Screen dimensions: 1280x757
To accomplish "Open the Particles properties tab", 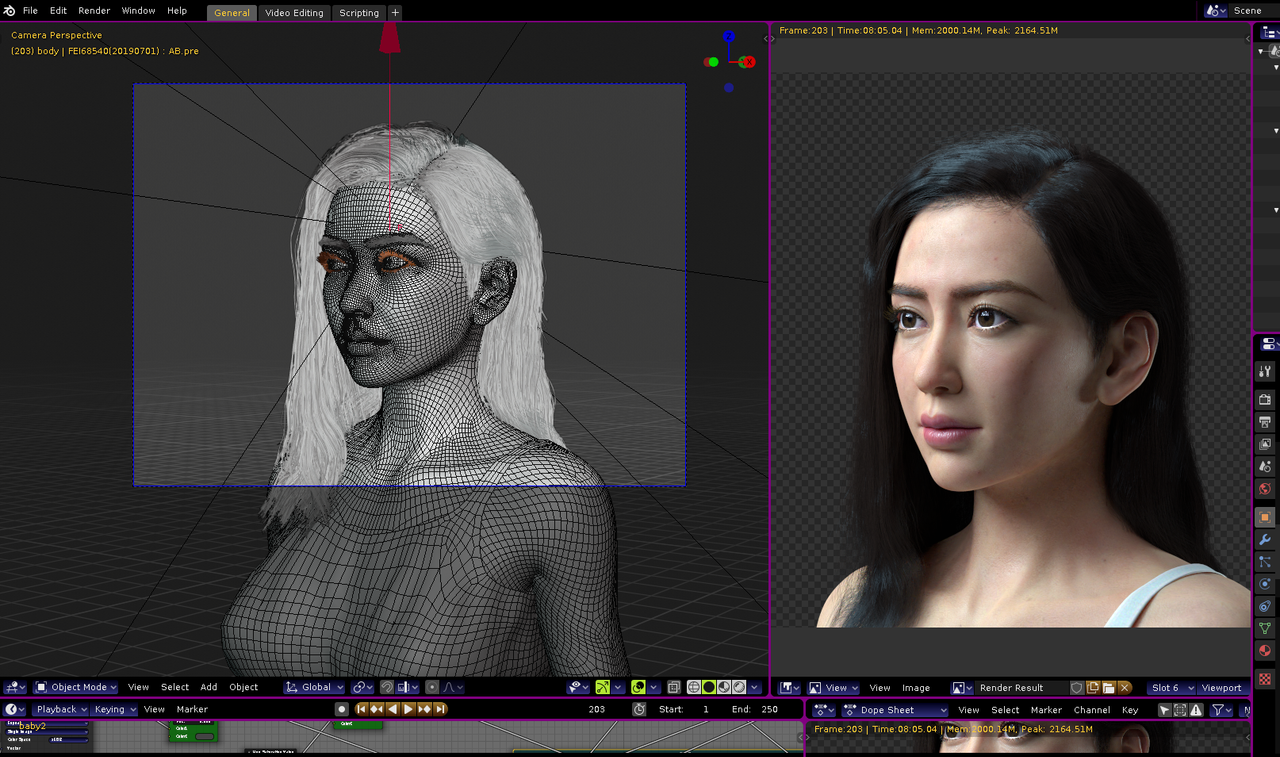I will pyautogui.click(x=1265, y=562).
